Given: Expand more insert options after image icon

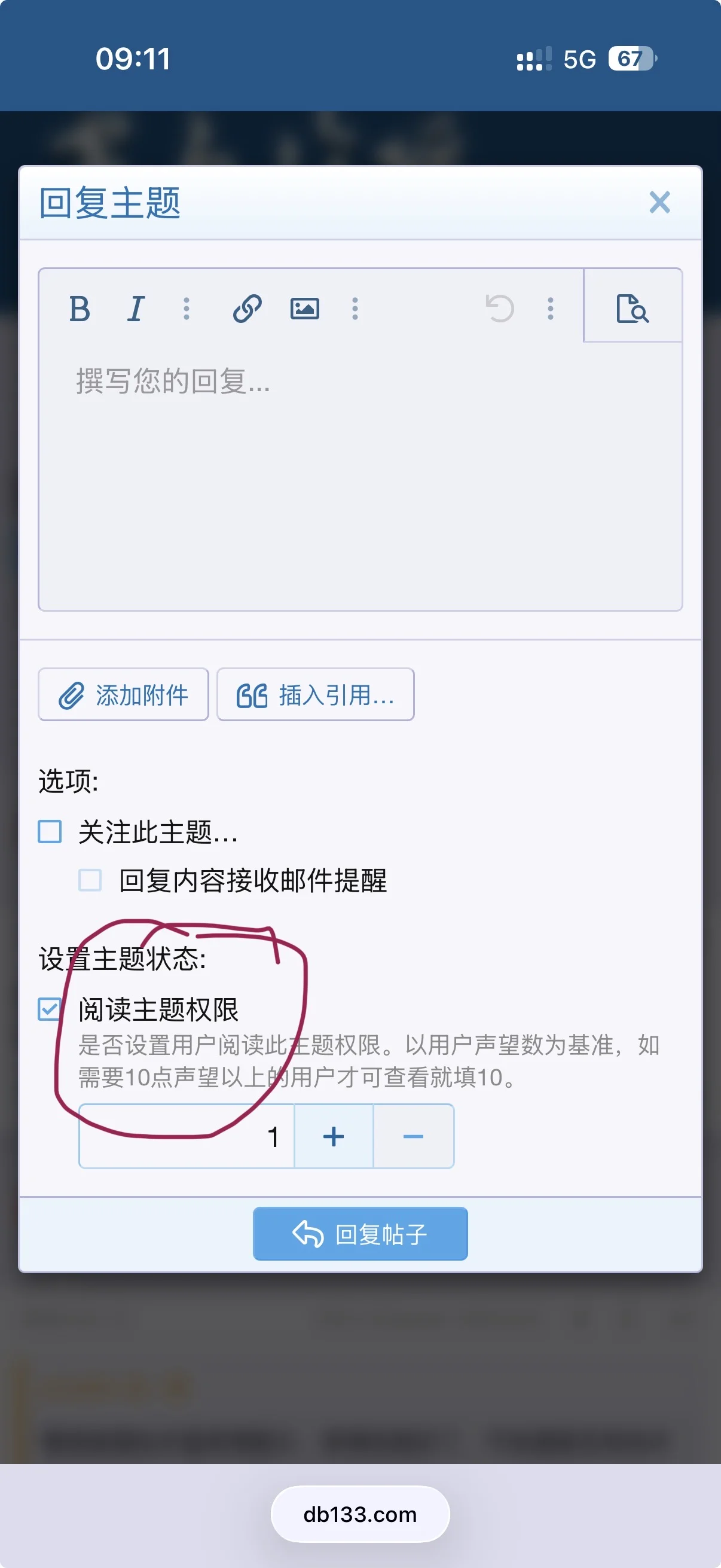Looking at the screenshot, I should click(x=355, y=309).
